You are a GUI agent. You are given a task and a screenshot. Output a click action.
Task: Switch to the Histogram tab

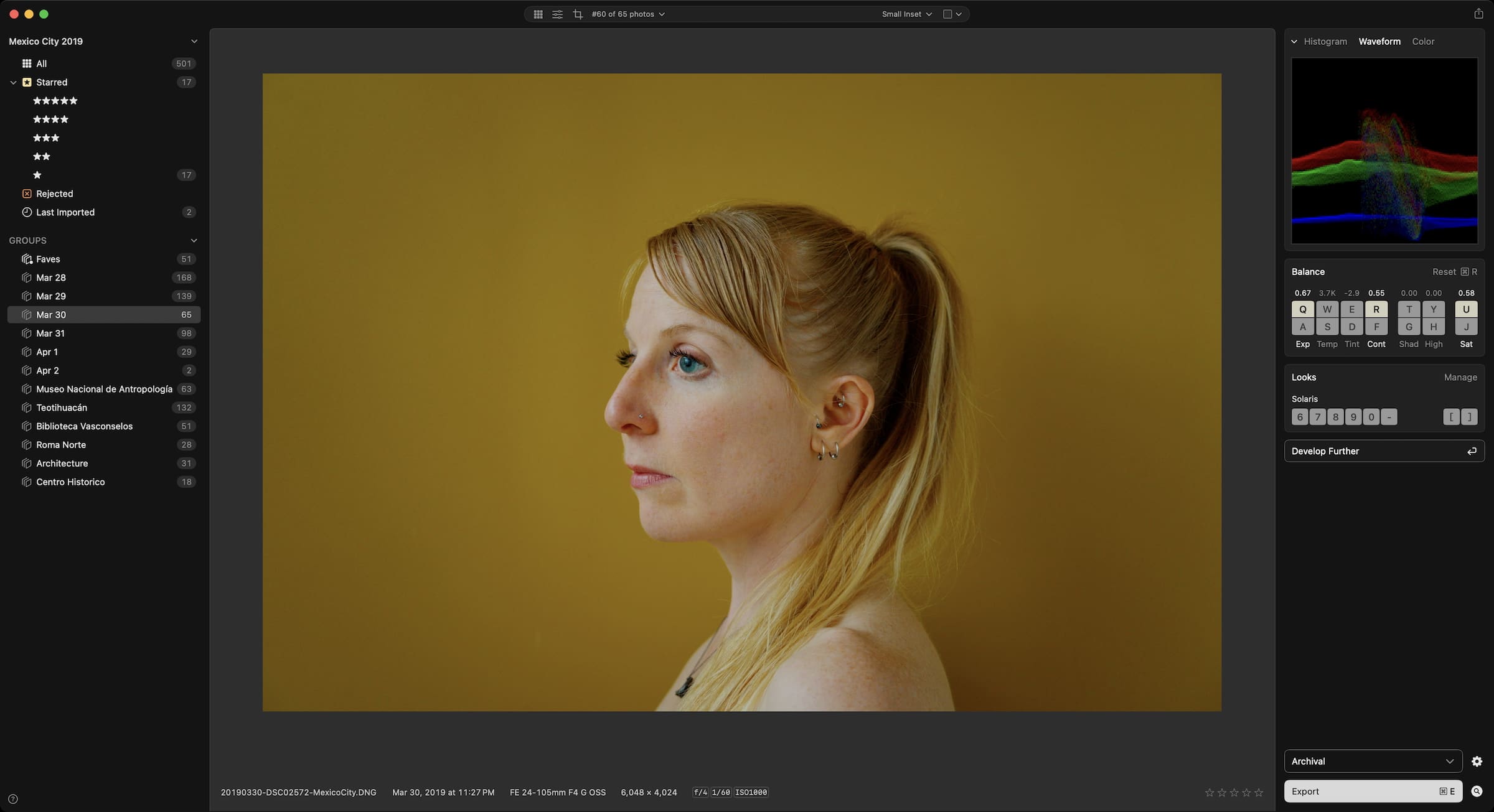click(1325, 42)
